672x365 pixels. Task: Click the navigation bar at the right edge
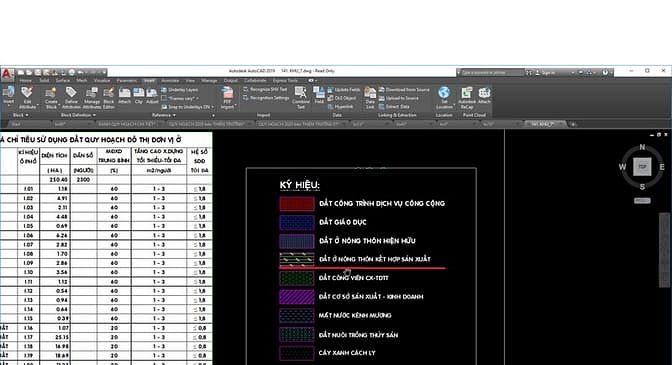click(x=664, y=250)
